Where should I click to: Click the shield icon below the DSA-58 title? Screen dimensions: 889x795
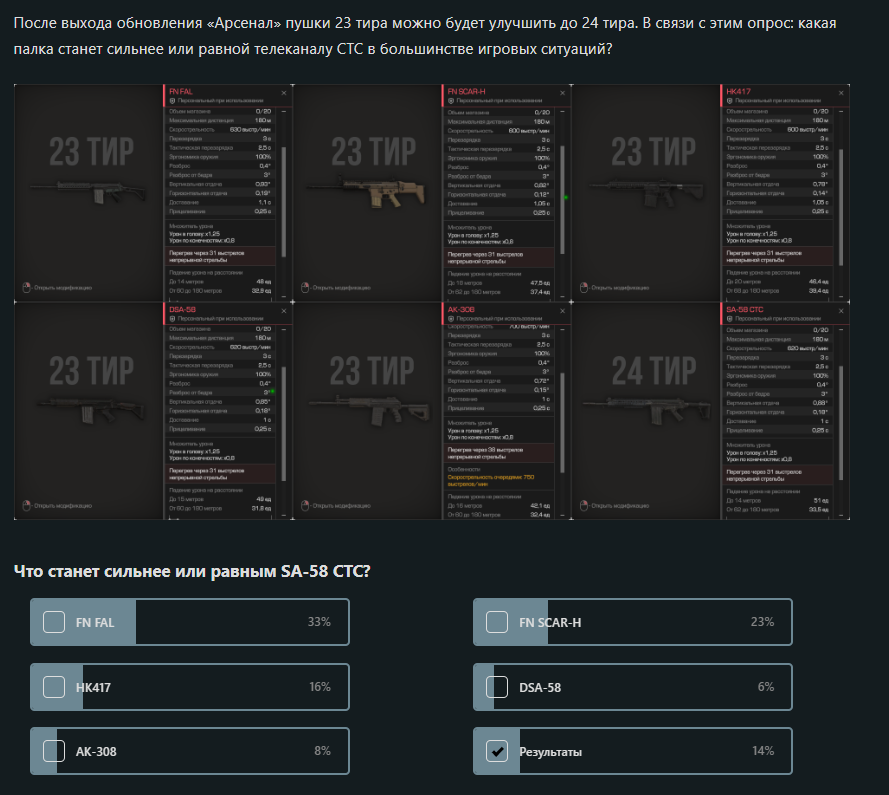(172, 319)
